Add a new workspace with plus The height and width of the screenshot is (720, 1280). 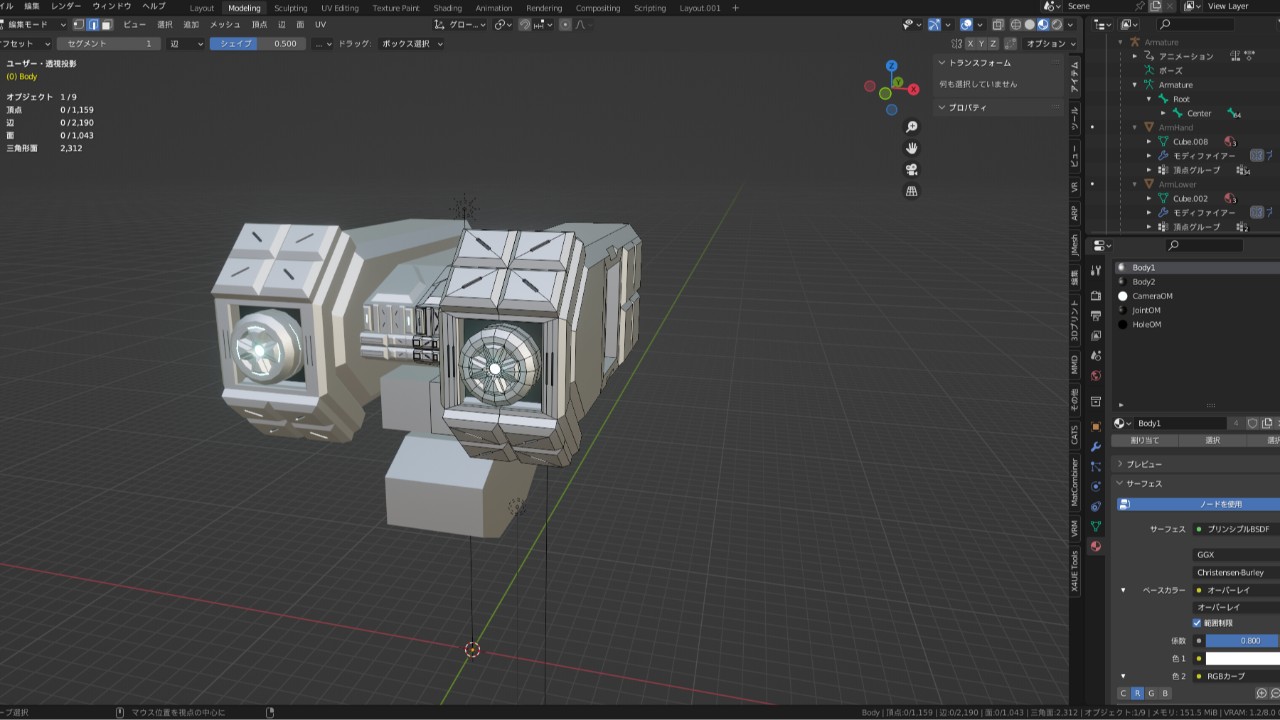point(736,8)
